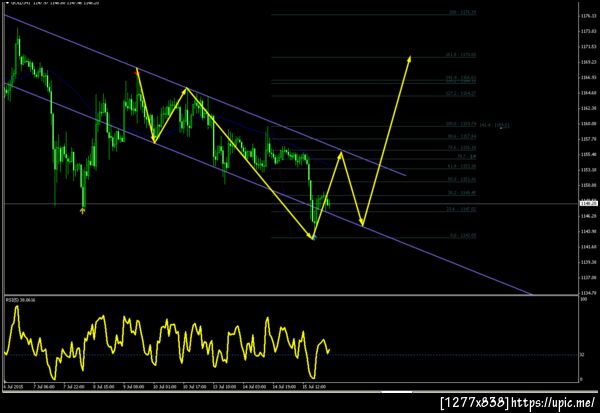The width and height of the screenshot is (600, 413).
Task: Click the 9 Jul 08:00 time axis label
Action: click(x=134, y=387)
